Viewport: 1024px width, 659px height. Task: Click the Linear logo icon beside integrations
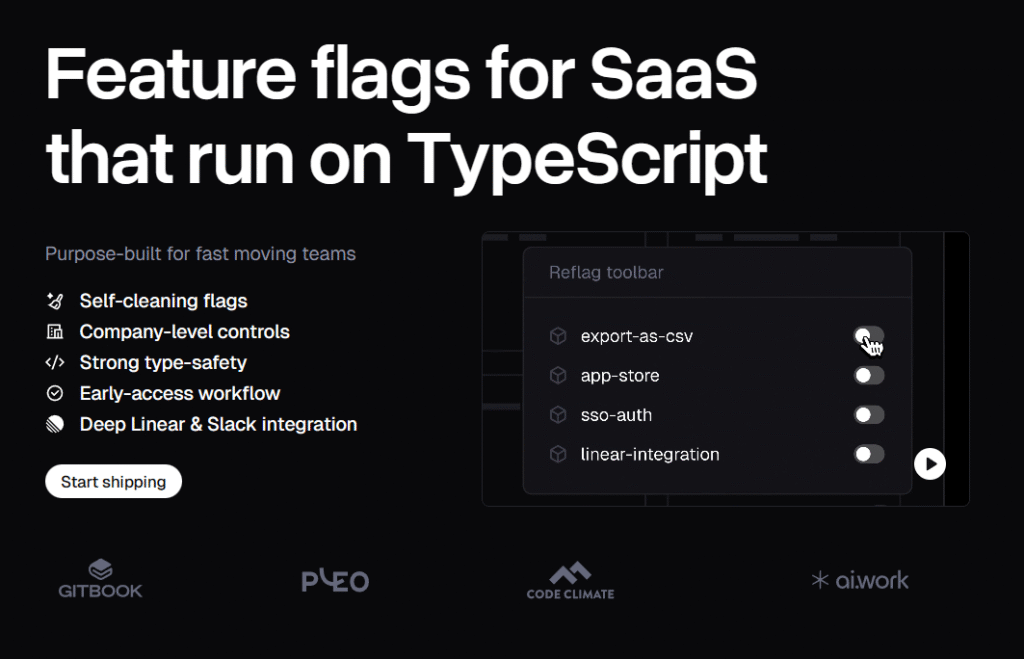(55, 425)
